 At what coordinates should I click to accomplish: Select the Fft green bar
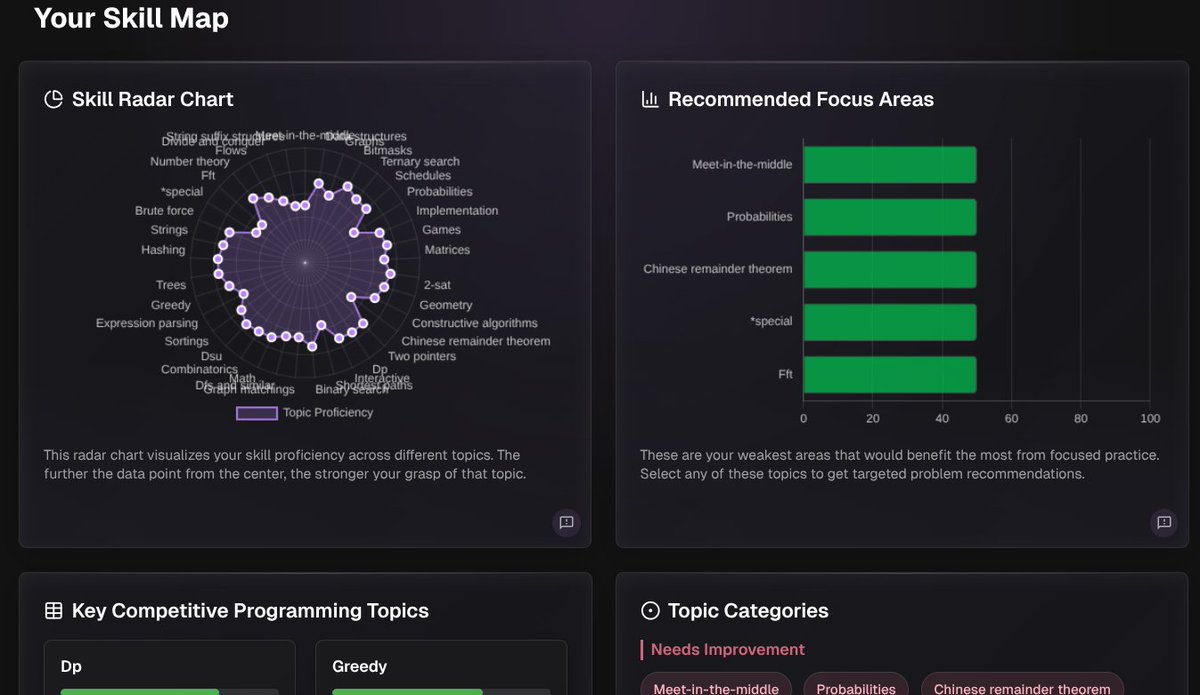pyautogui.click(x=889, y=374)
